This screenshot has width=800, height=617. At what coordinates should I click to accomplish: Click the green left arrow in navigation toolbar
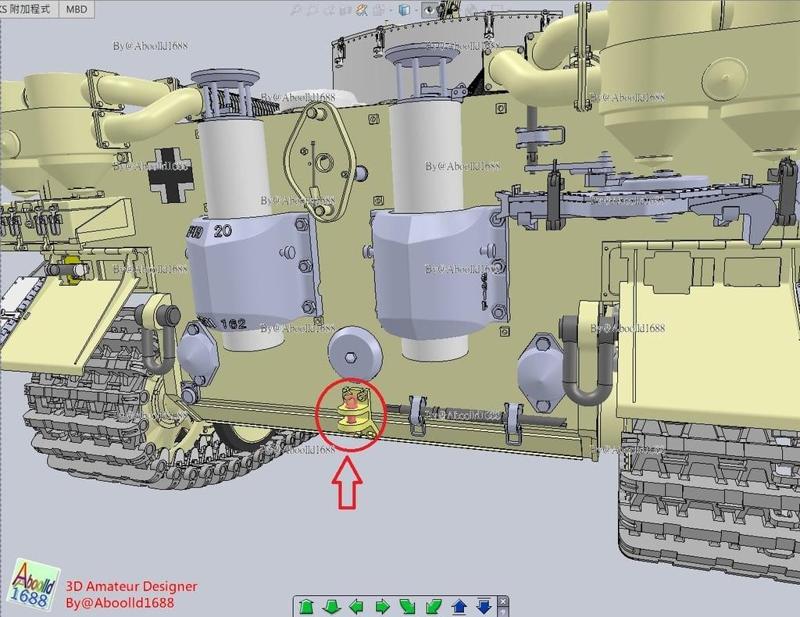(x=357, y=607)
